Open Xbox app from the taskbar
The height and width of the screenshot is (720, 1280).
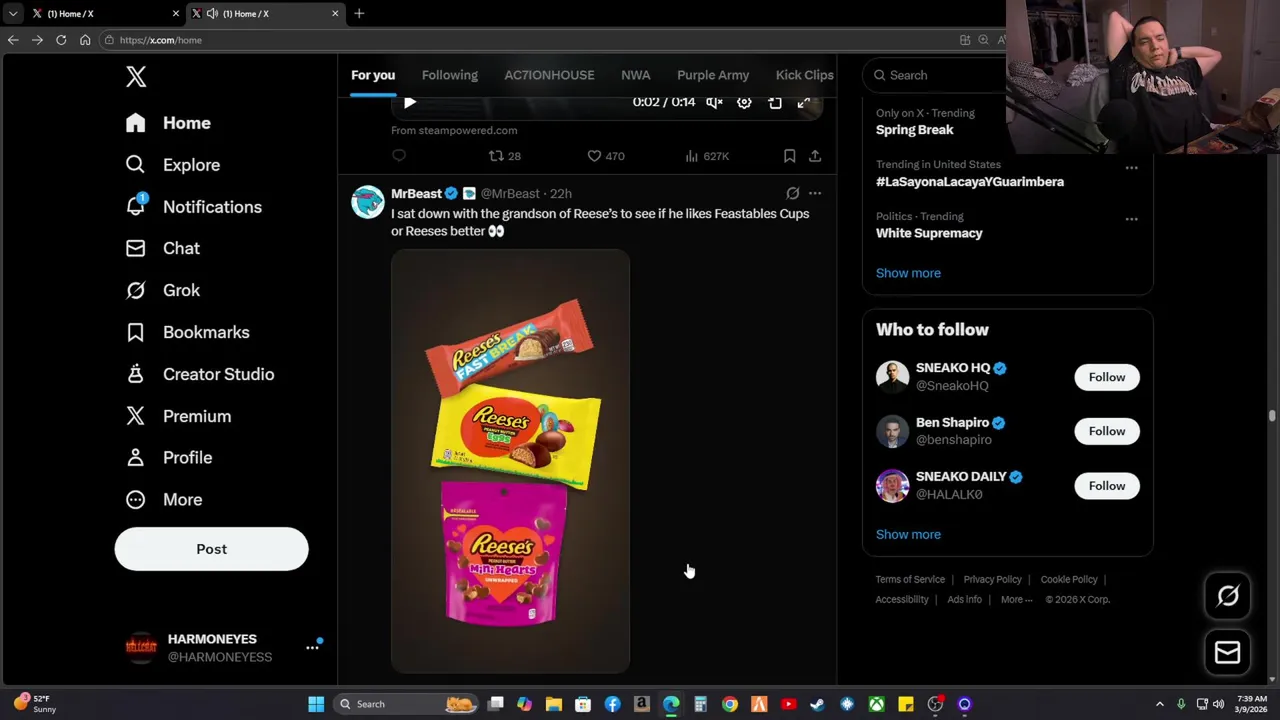pos(876,704)
